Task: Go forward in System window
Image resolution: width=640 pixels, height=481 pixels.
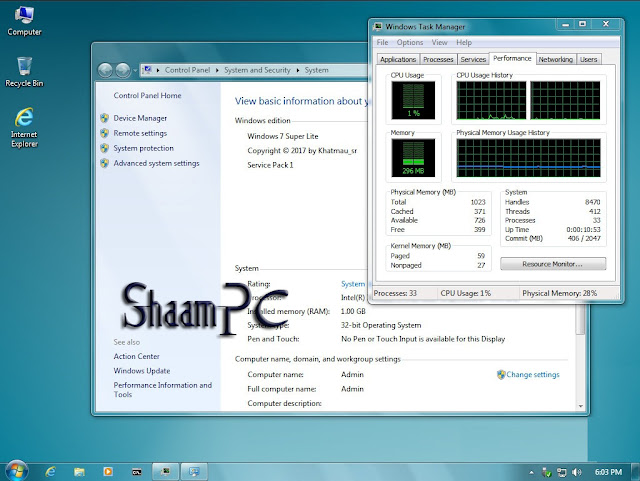Action: tap(123, 70)
